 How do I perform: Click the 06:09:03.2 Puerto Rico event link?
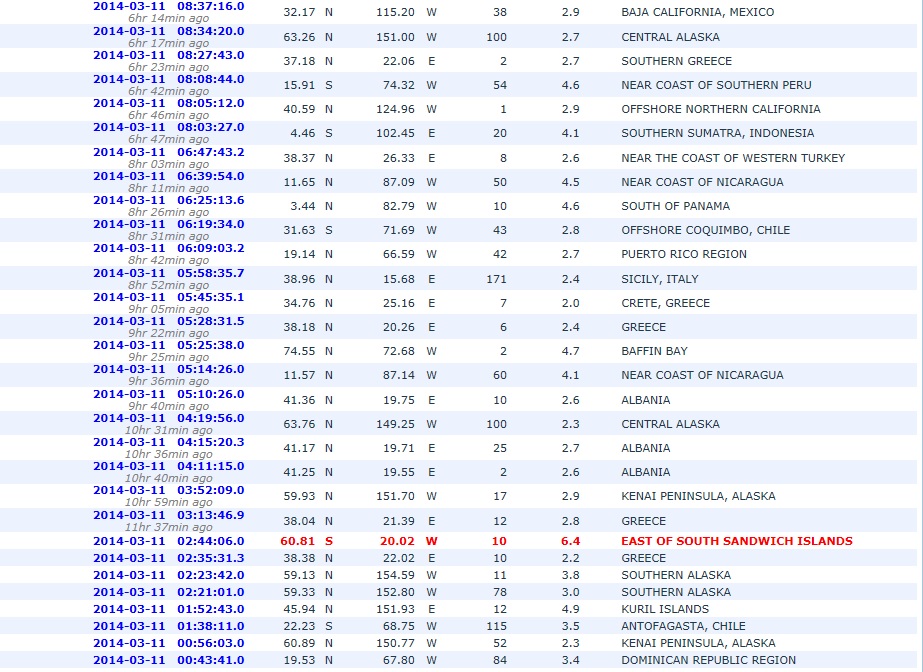click(168, 248)
